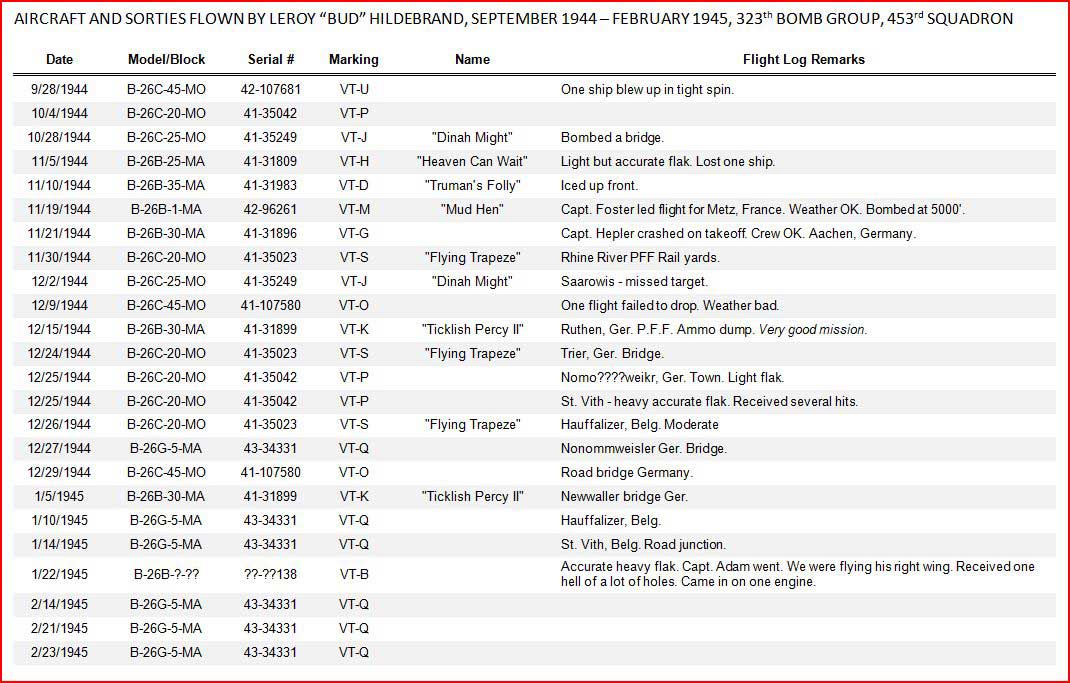Click the date 12/27/1944

tap(59, 448)
